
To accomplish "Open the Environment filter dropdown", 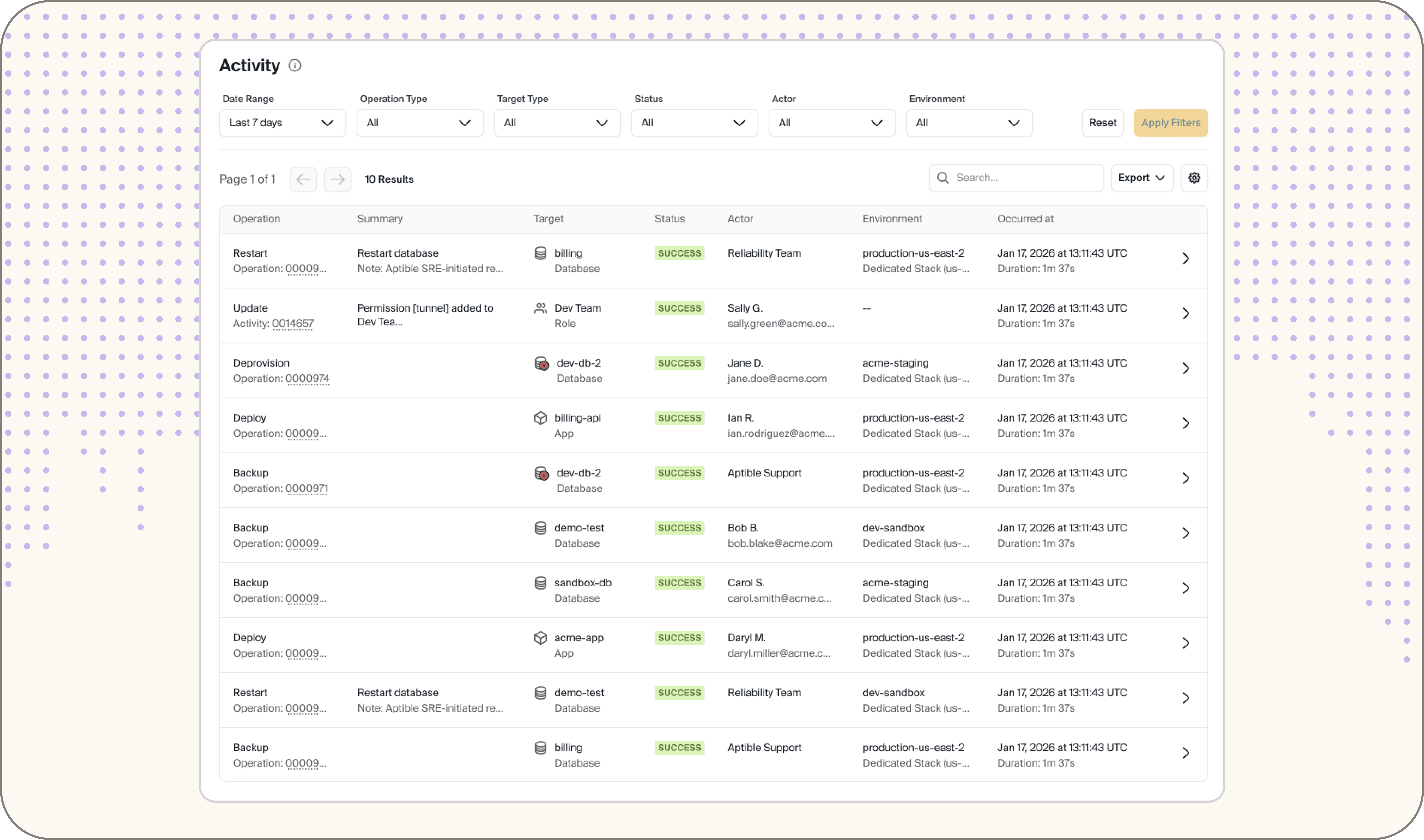I will pyautogui.click(x=968, y=123).
